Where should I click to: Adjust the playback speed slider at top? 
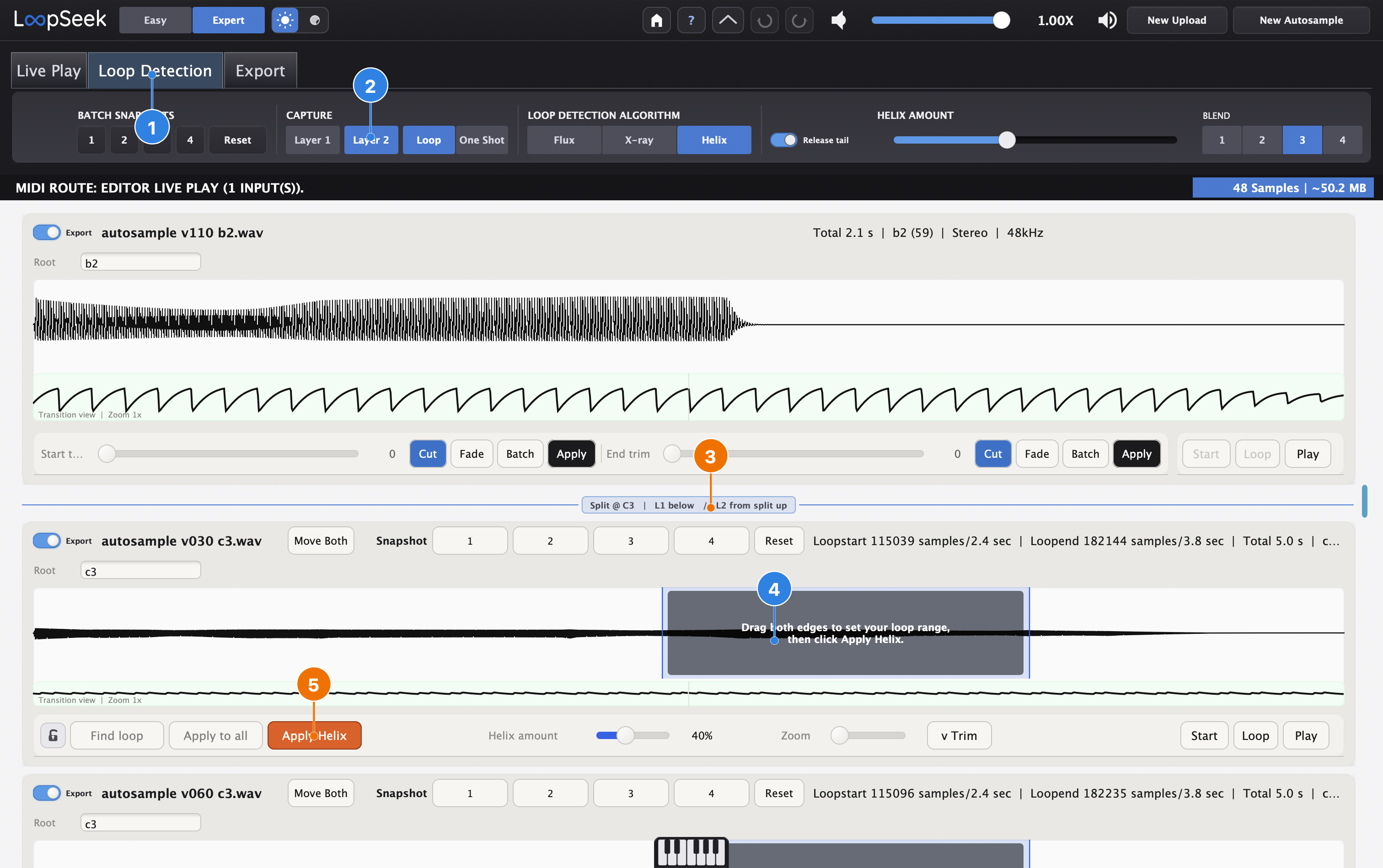click(x=940, y=20)
